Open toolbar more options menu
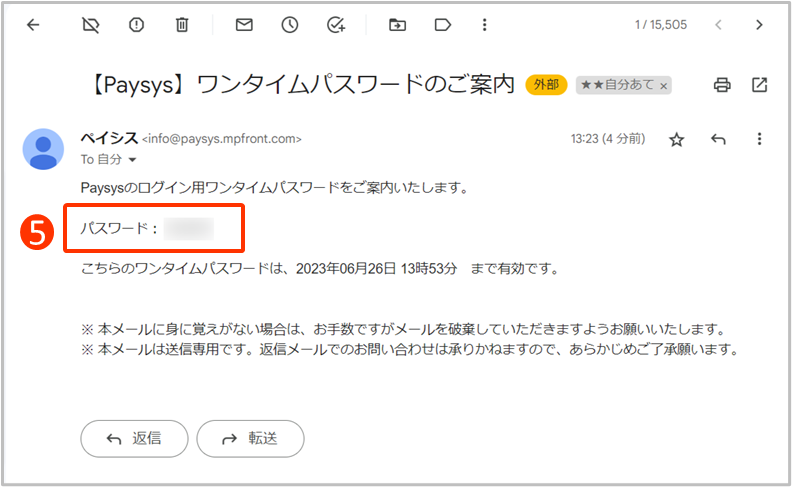 click(485, 25)
